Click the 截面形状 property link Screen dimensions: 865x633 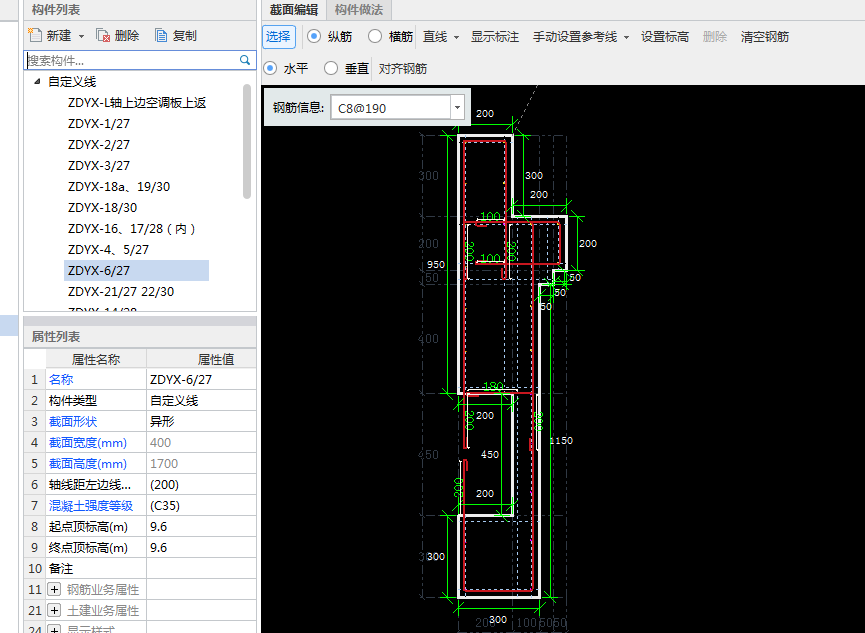click(x=73, y=422)
